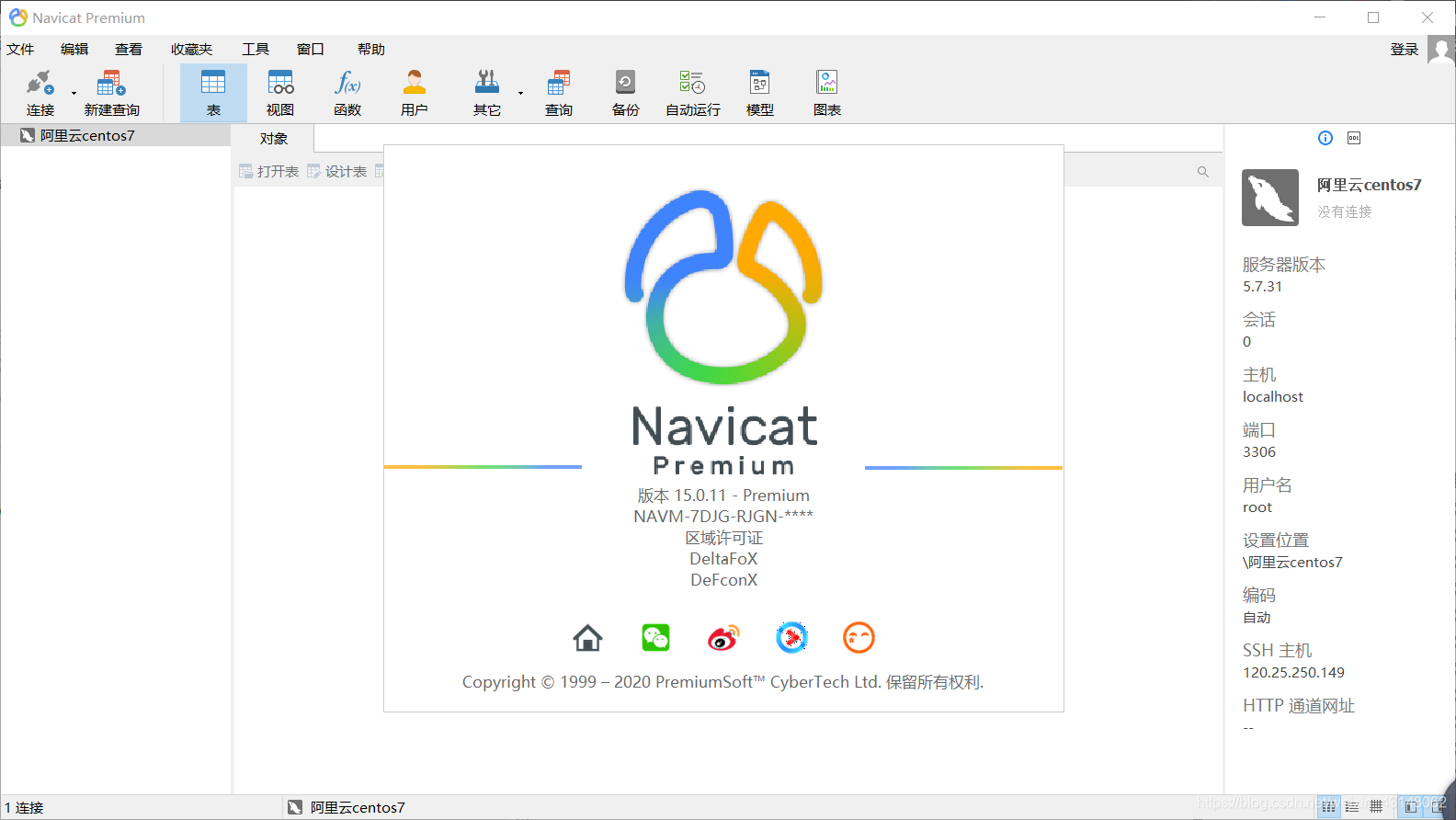Select the Table (表) toolbar button

tap(213, 92)
